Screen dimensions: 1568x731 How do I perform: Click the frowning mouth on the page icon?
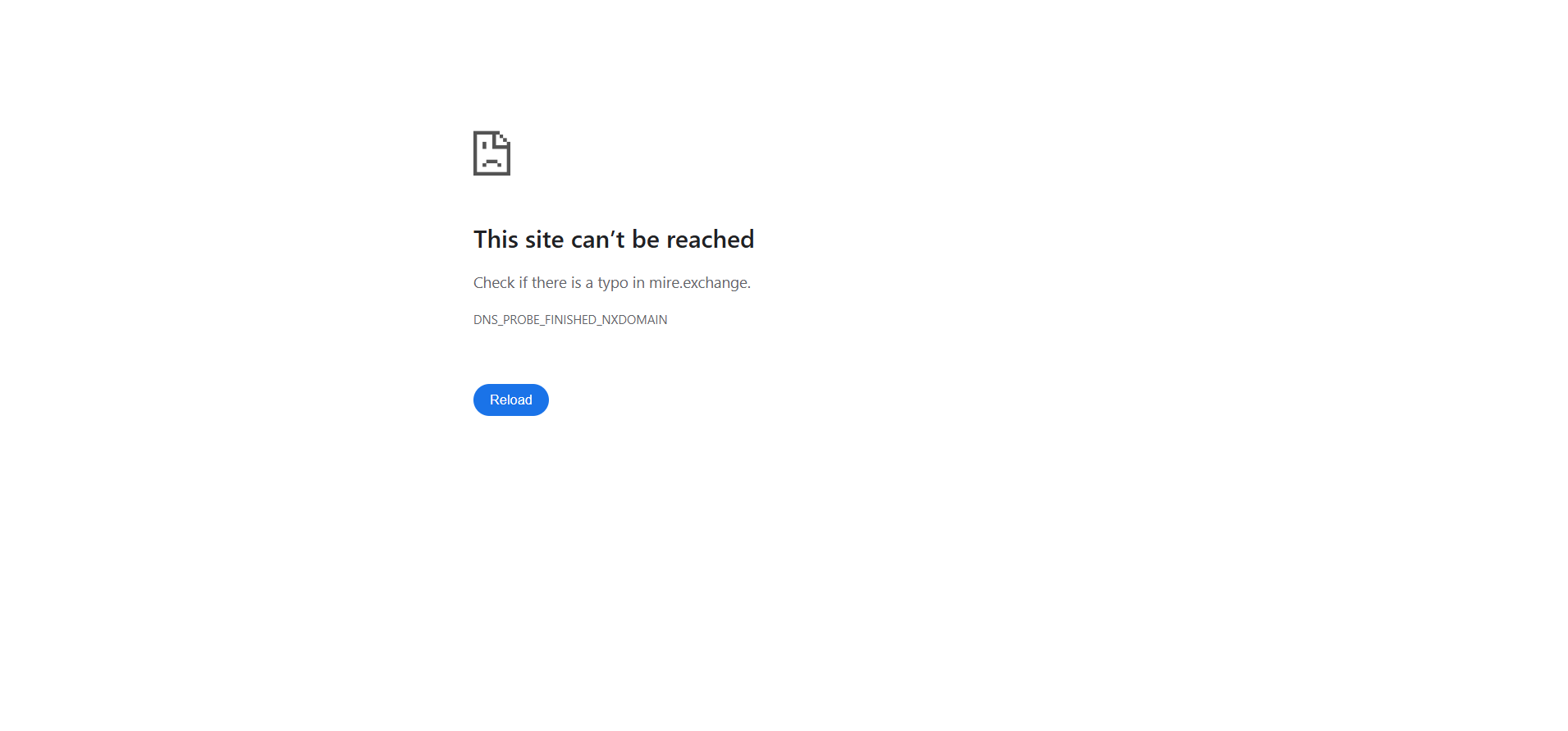[x=492, y=162]
